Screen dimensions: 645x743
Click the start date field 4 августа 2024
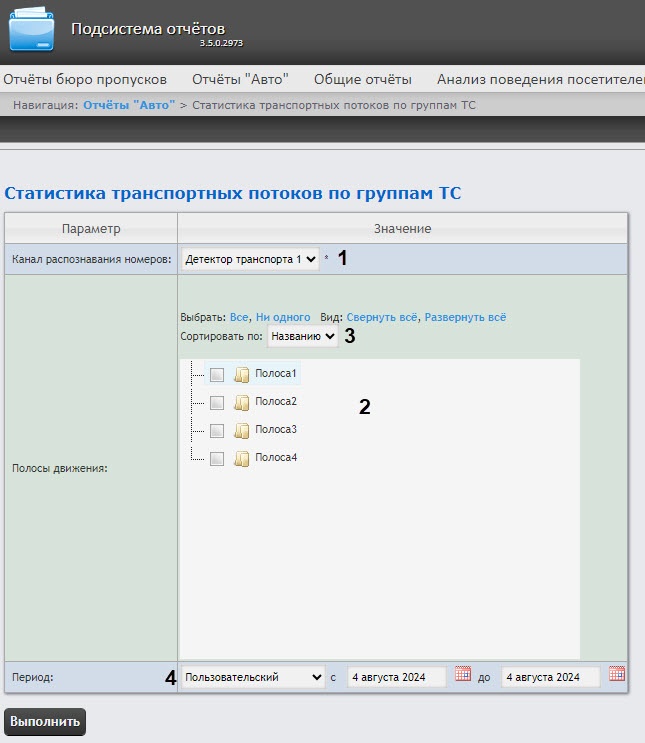pyautogui.click(x=397, y=677)
